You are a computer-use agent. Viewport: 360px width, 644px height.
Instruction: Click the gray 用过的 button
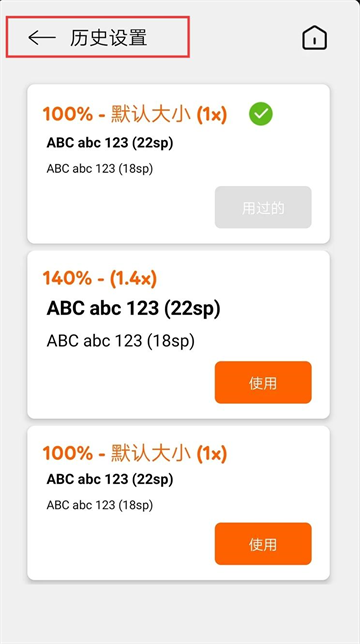[x=263, y=207]
